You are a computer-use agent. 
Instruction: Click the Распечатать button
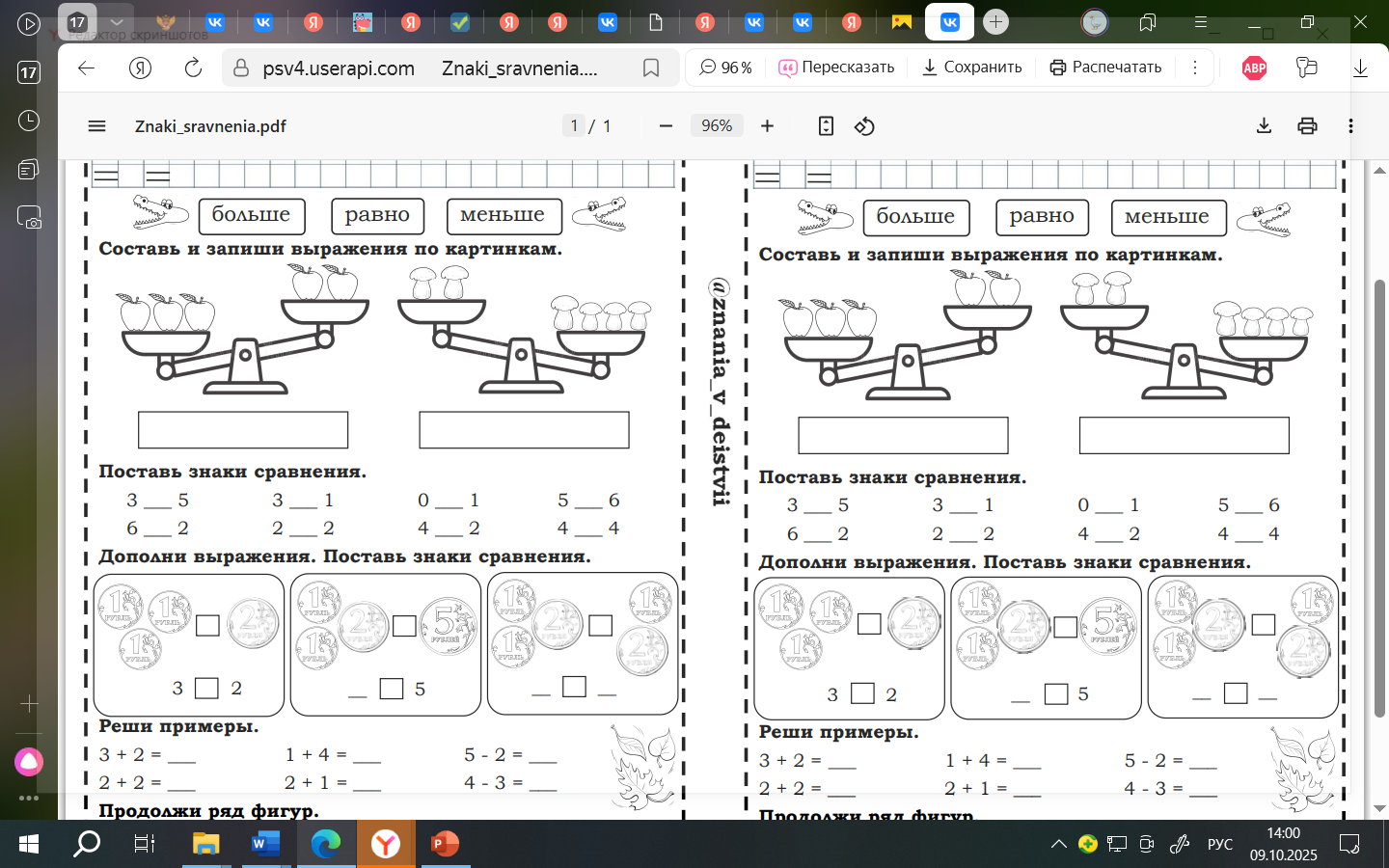coord(1105,68)
